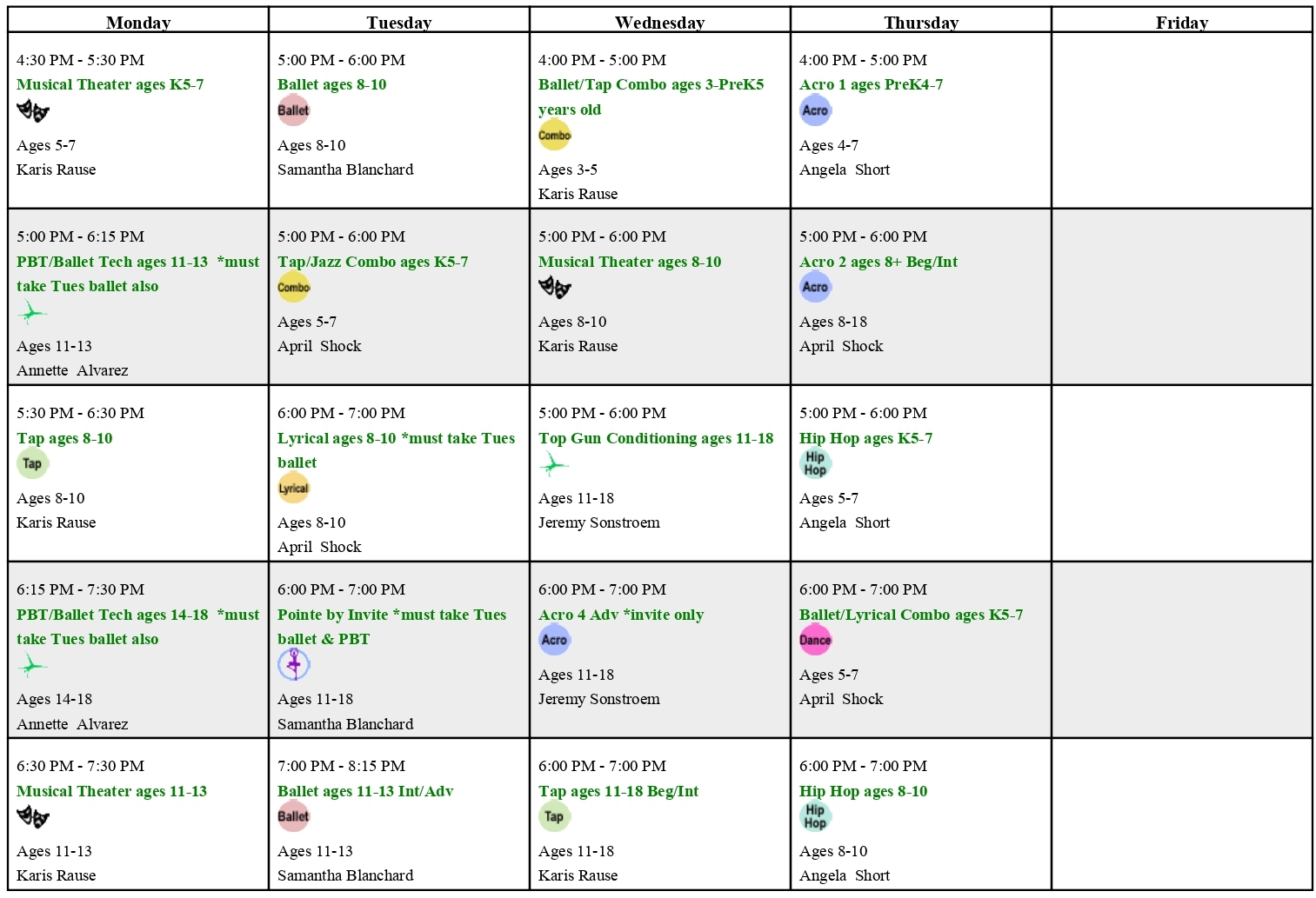
Task: Open the Hip Hop ages 8-10 class link
Action: pos(863,791)
